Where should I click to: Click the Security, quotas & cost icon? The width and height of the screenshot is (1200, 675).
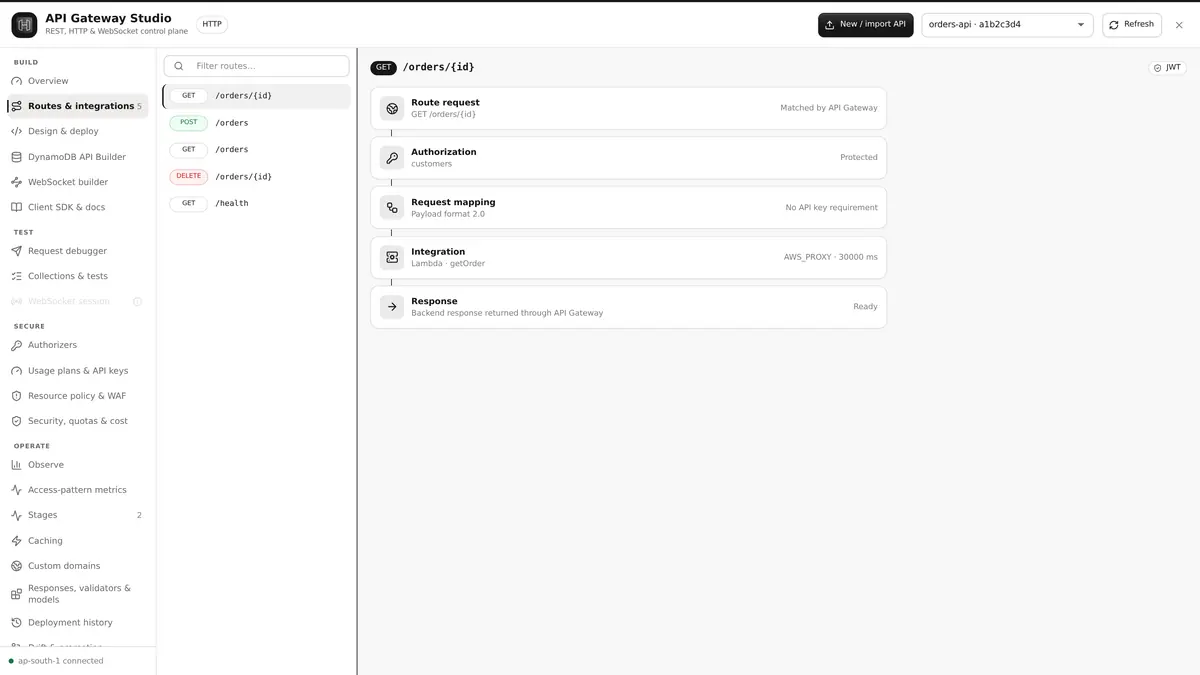pyautogui.click(x=16, y=421)
